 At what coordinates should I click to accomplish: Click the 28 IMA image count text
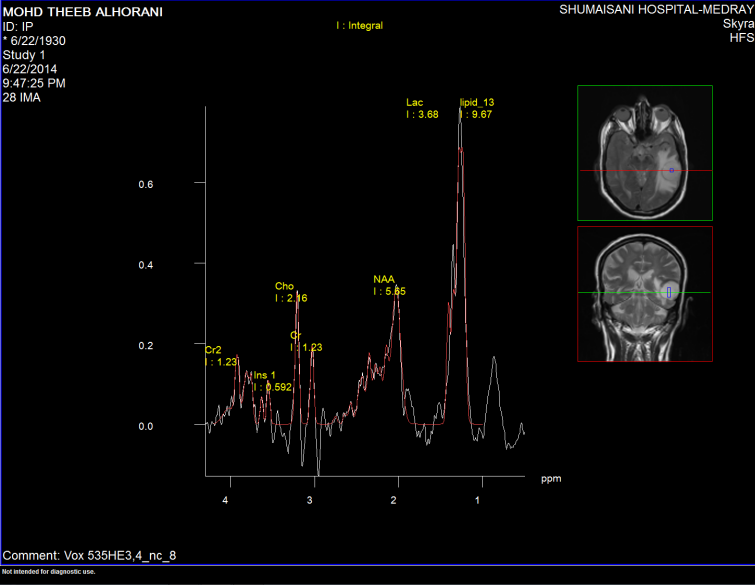click(x=22, y=97)
